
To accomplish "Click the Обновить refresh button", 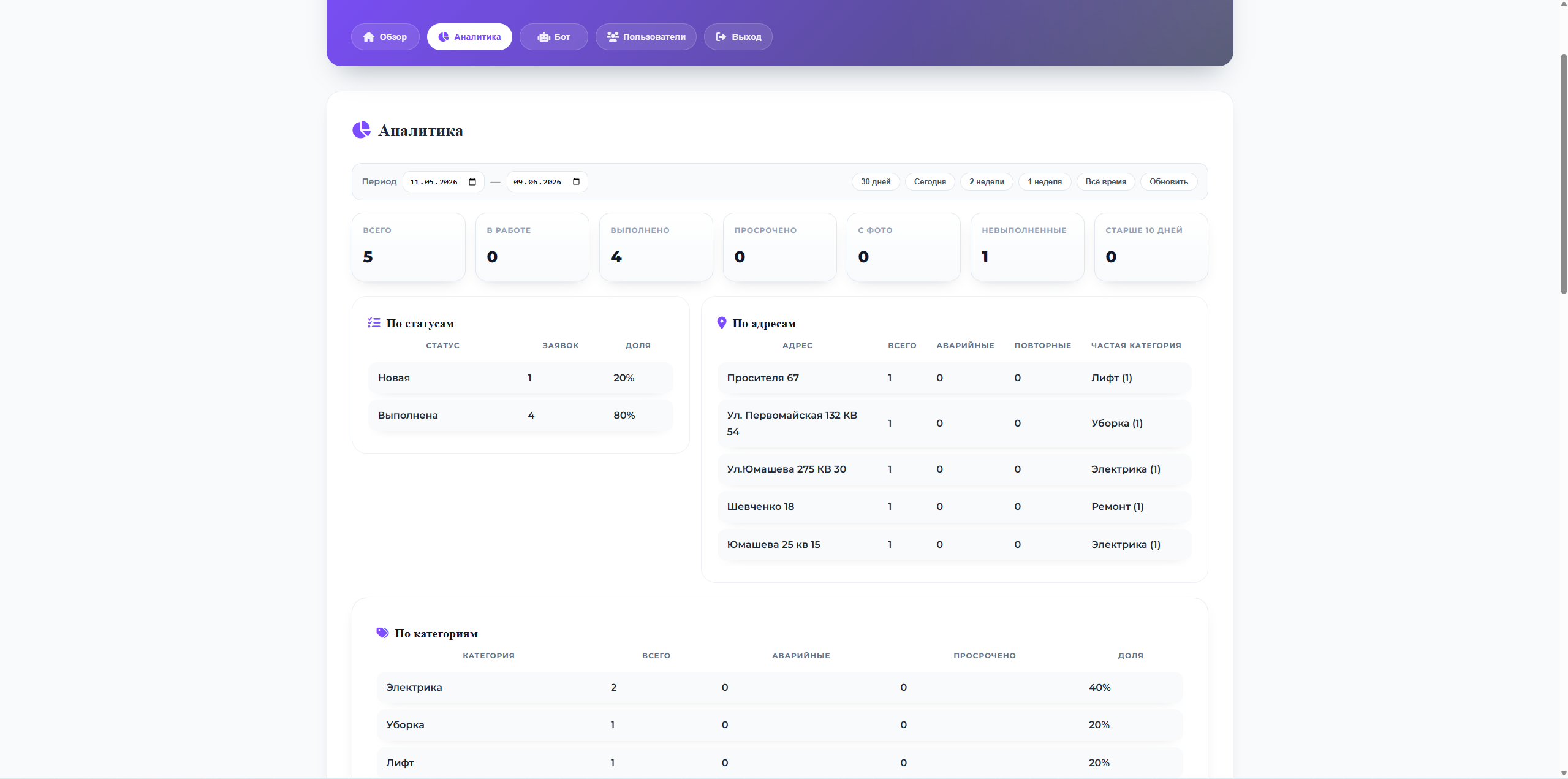I will tap(1168, 182).
